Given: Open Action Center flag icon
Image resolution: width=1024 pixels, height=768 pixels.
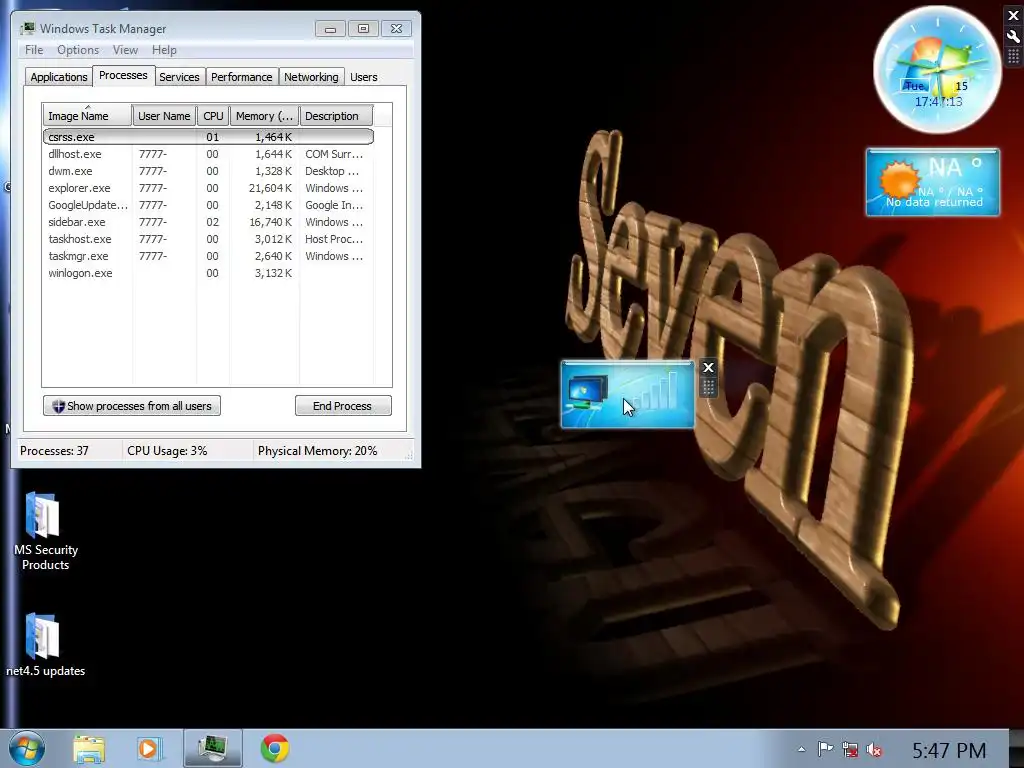Looking at the screenshot, I should click(825, 749).
